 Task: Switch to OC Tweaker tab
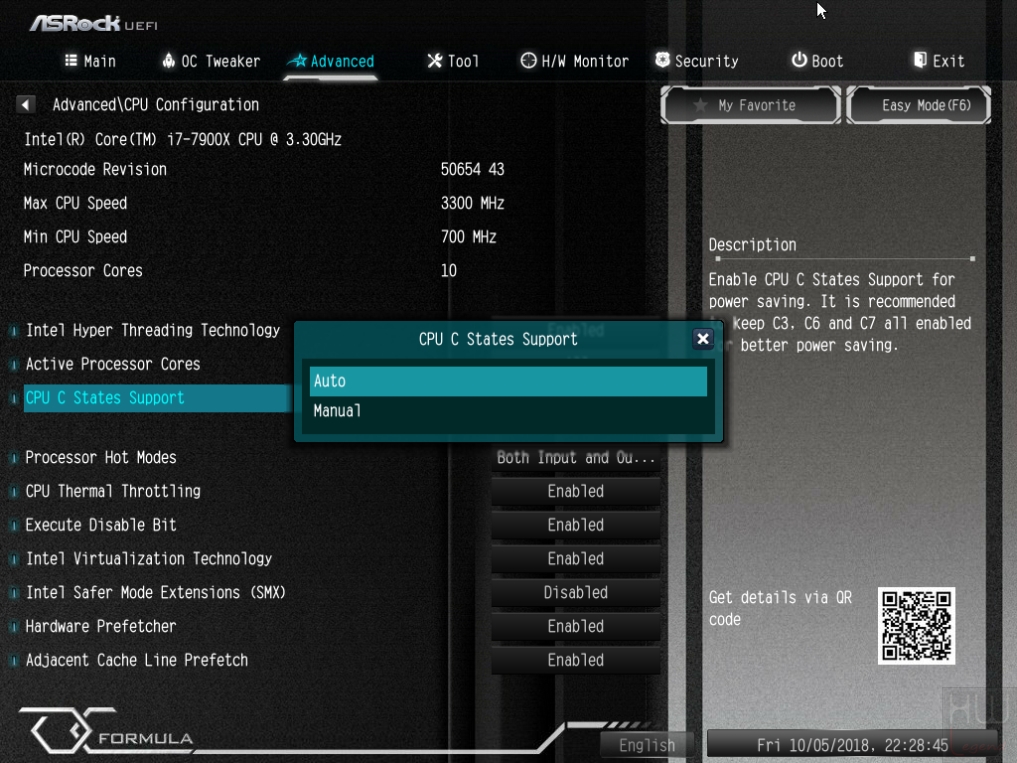[211, 61]
